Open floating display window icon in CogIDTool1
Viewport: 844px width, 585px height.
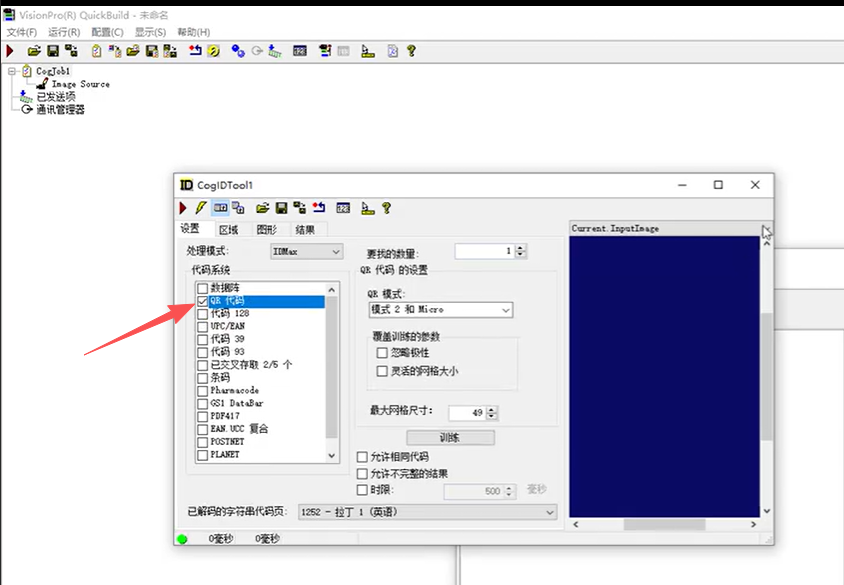tap(238, 208)
